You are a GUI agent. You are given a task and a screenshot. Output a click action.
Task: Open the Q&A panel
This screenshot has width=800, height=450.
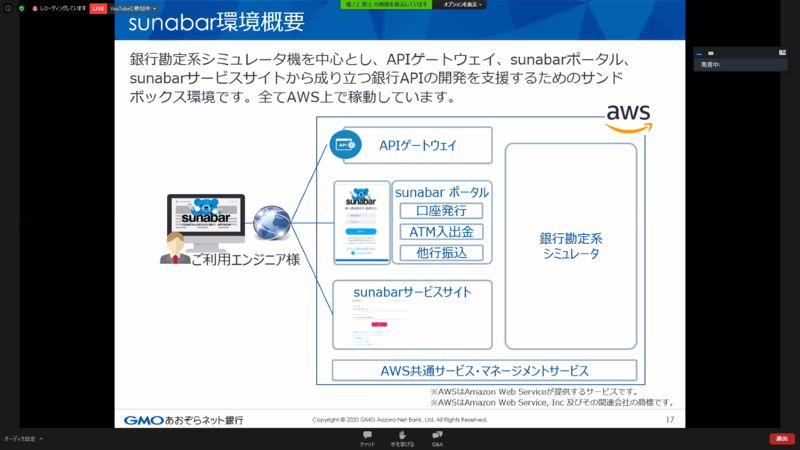(437, 438)
